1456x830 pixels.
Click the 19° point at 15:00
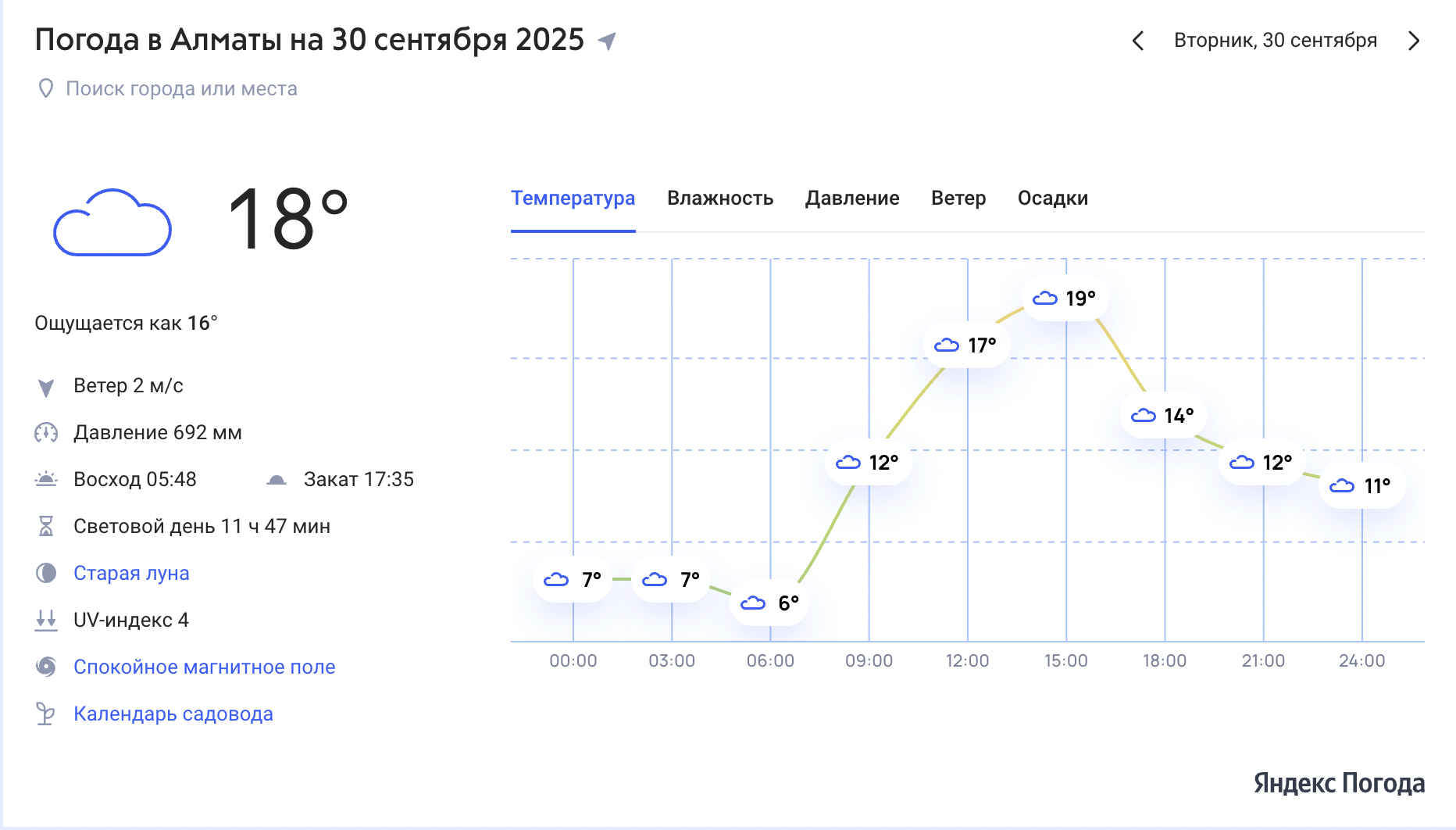tap(1065, 298)
